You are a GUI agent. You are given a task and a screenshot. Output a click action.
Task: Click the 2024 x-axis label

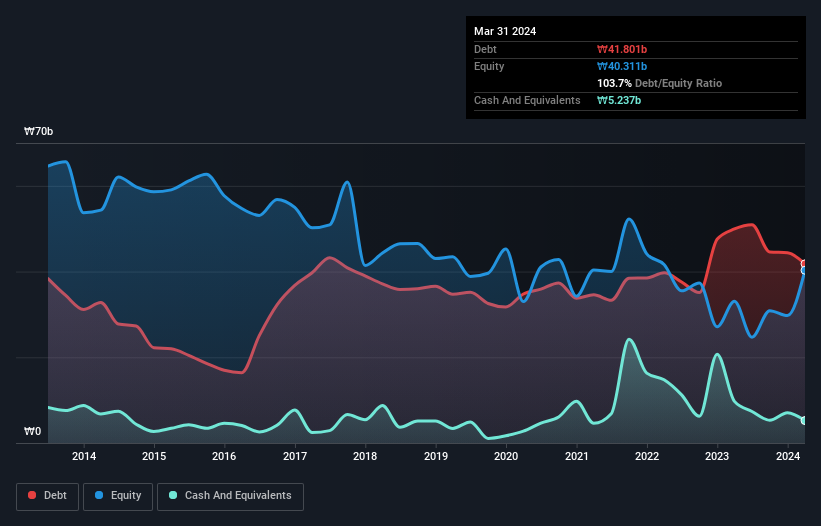(787, 456)
